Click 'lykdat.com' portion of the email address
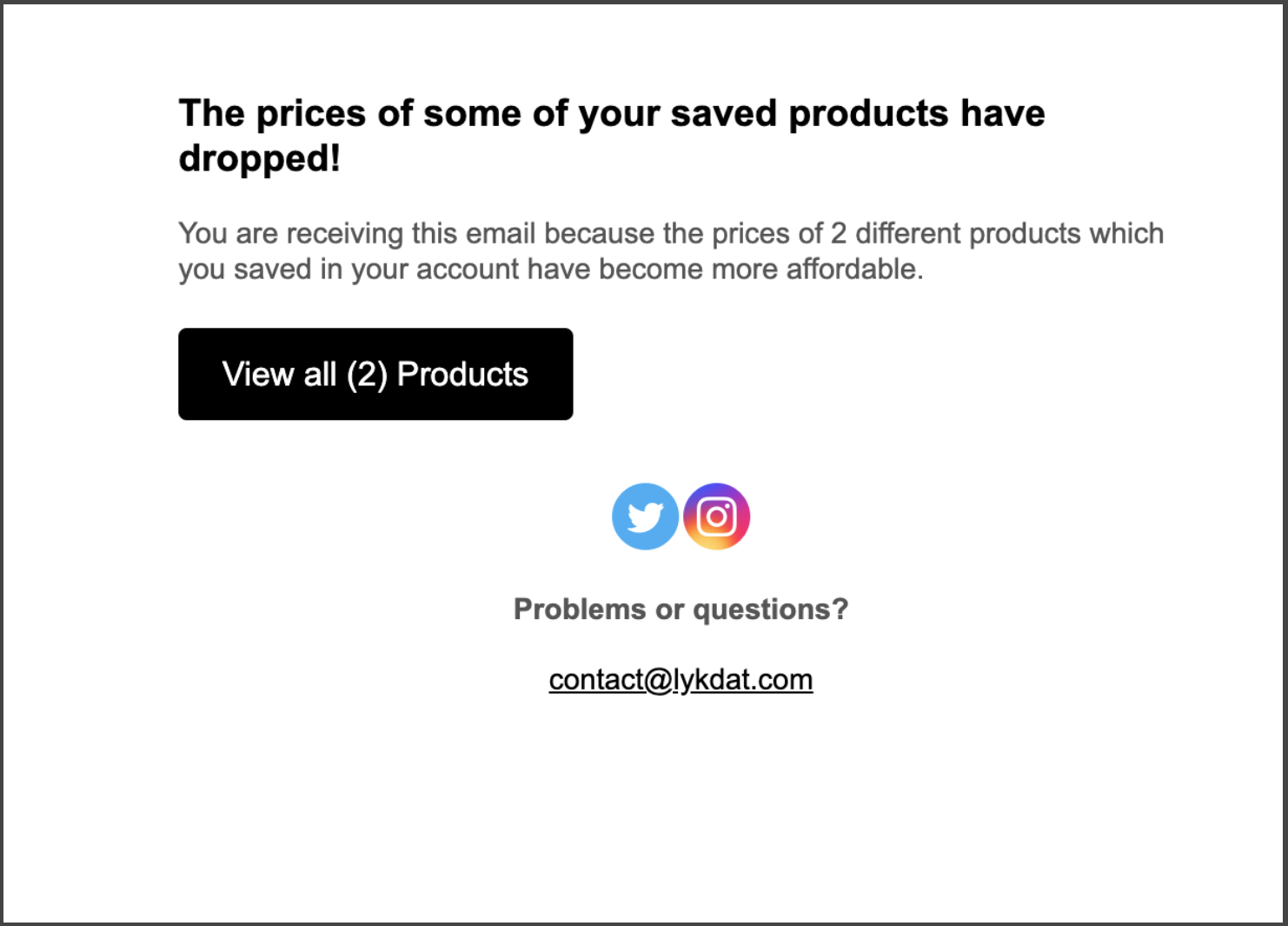This screenshot has height=926, width=1288. coord(743,679)
